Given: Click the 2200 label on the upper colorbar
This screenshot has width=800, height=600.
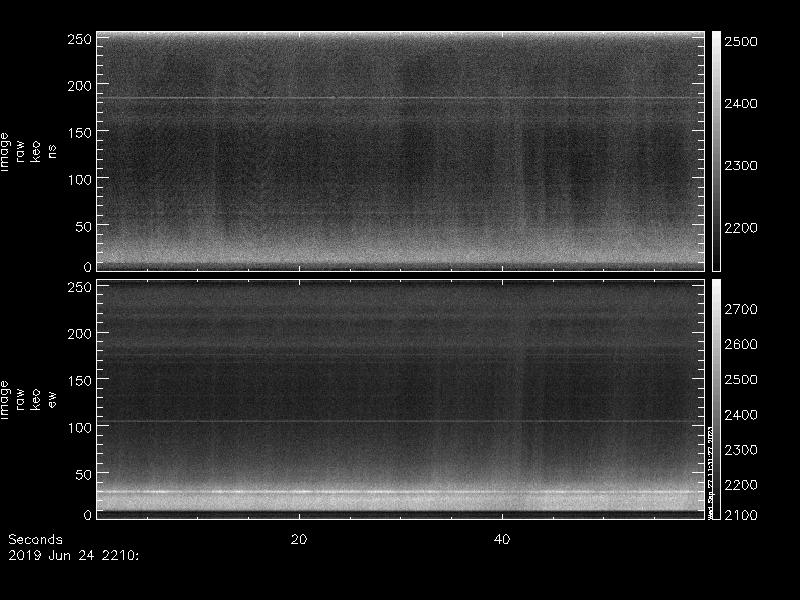Looking at the screenshot, I should pos(741,228).
